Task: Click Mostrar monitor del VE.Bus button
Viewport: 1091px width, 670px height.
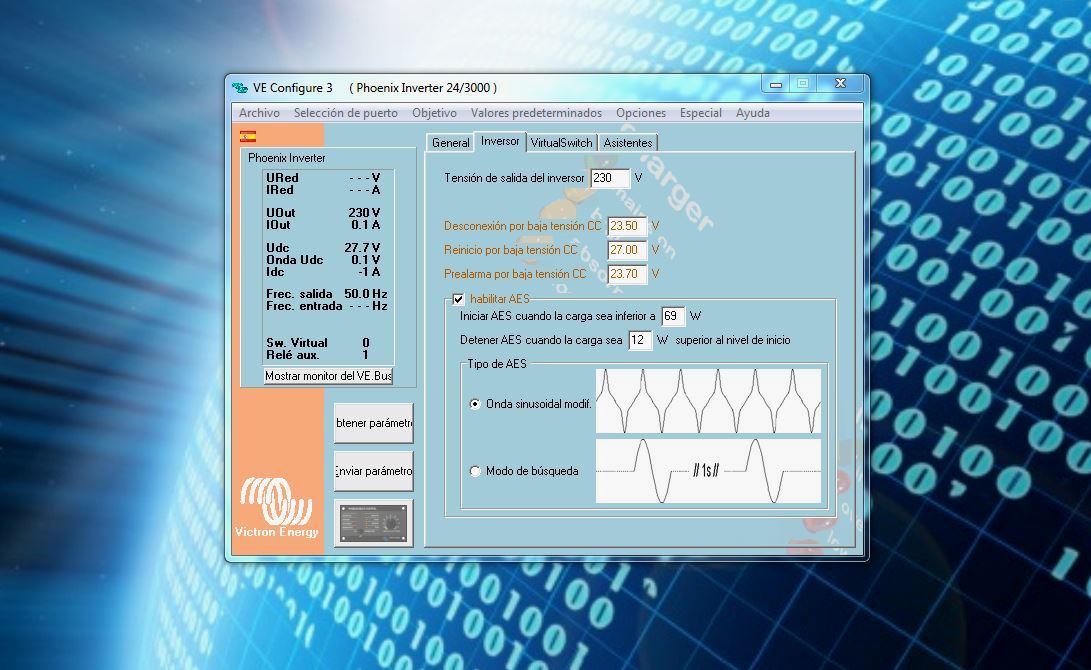Action: (x=328, y=376)
